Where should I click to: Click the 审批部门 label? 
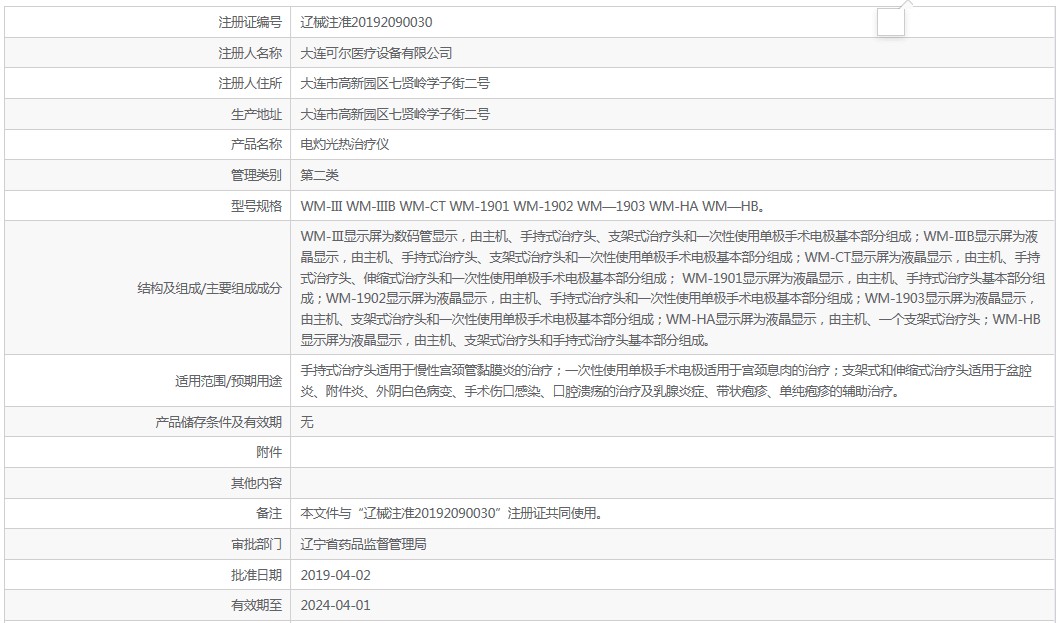(256, 545)
